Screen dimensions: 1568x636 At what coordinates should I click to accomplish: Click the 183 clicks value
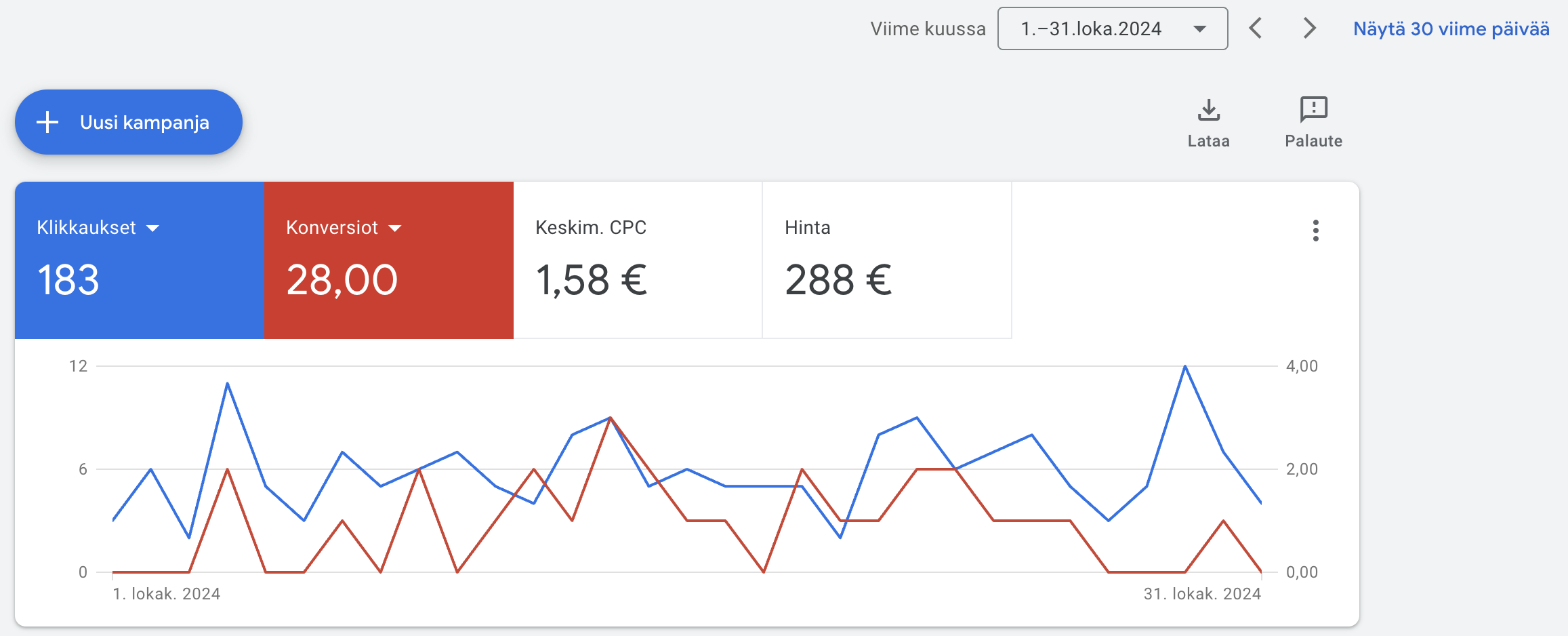(x=68, y=280)
